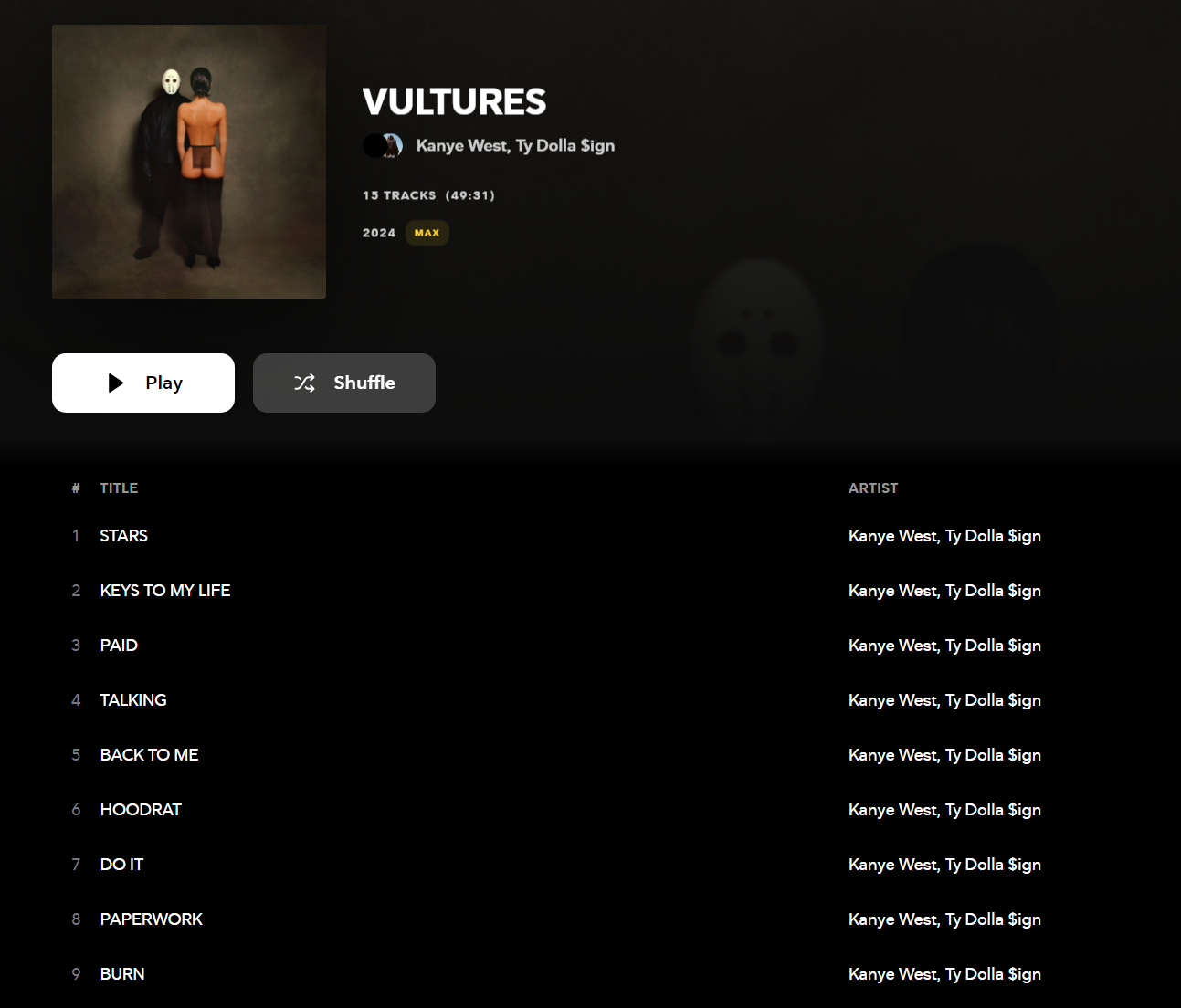Click the shuffle arrows icon
Image resolution: width=1181 pixels, height=1008 pixels.
pyautogui.click(x=304, y=383)
